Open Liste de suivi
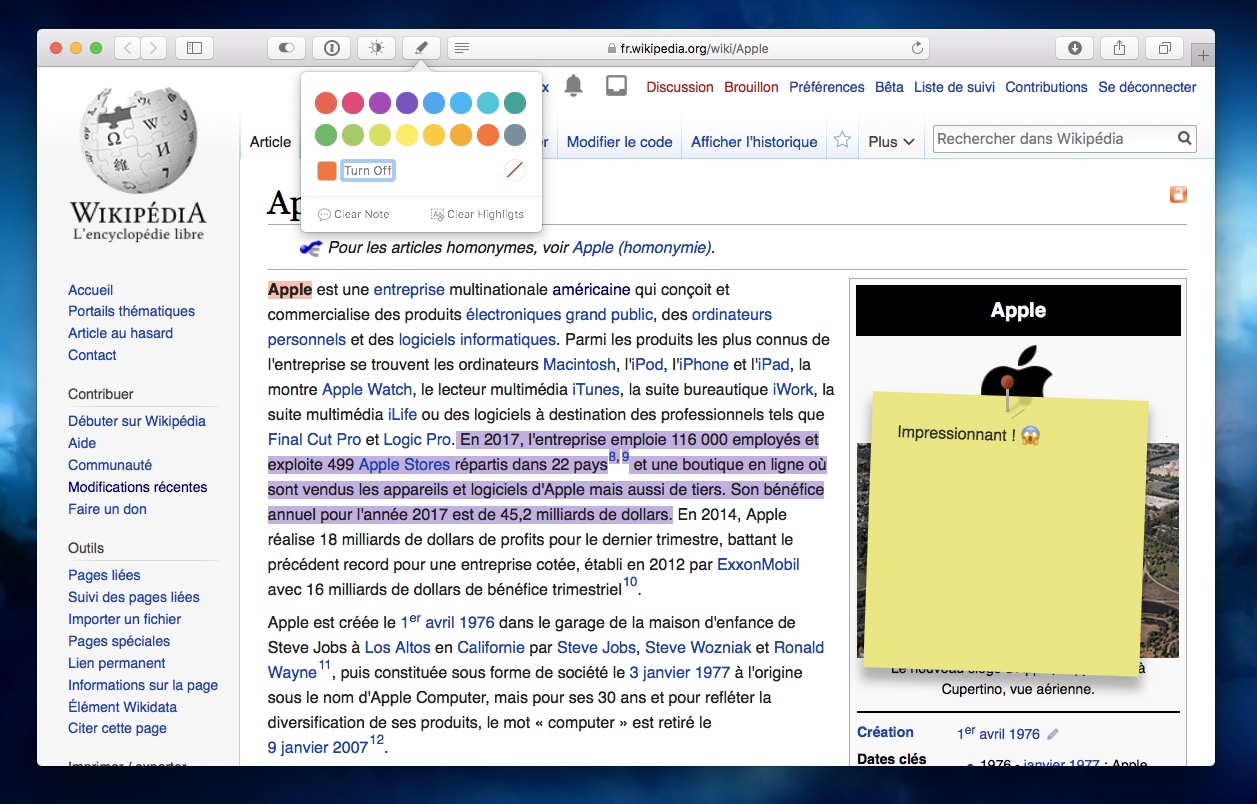 tap(954, 87)
